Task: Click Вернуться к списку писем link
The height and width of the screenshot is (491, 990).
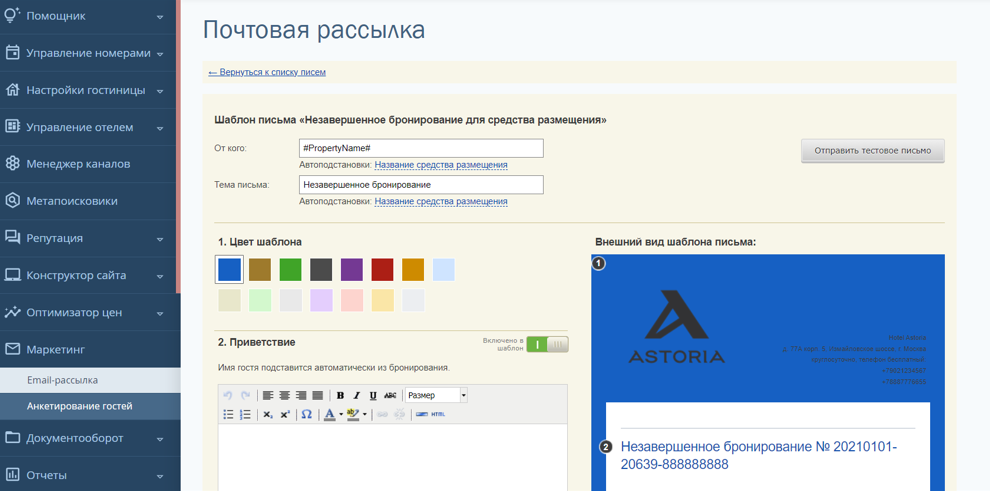Action: pos(267,72)
